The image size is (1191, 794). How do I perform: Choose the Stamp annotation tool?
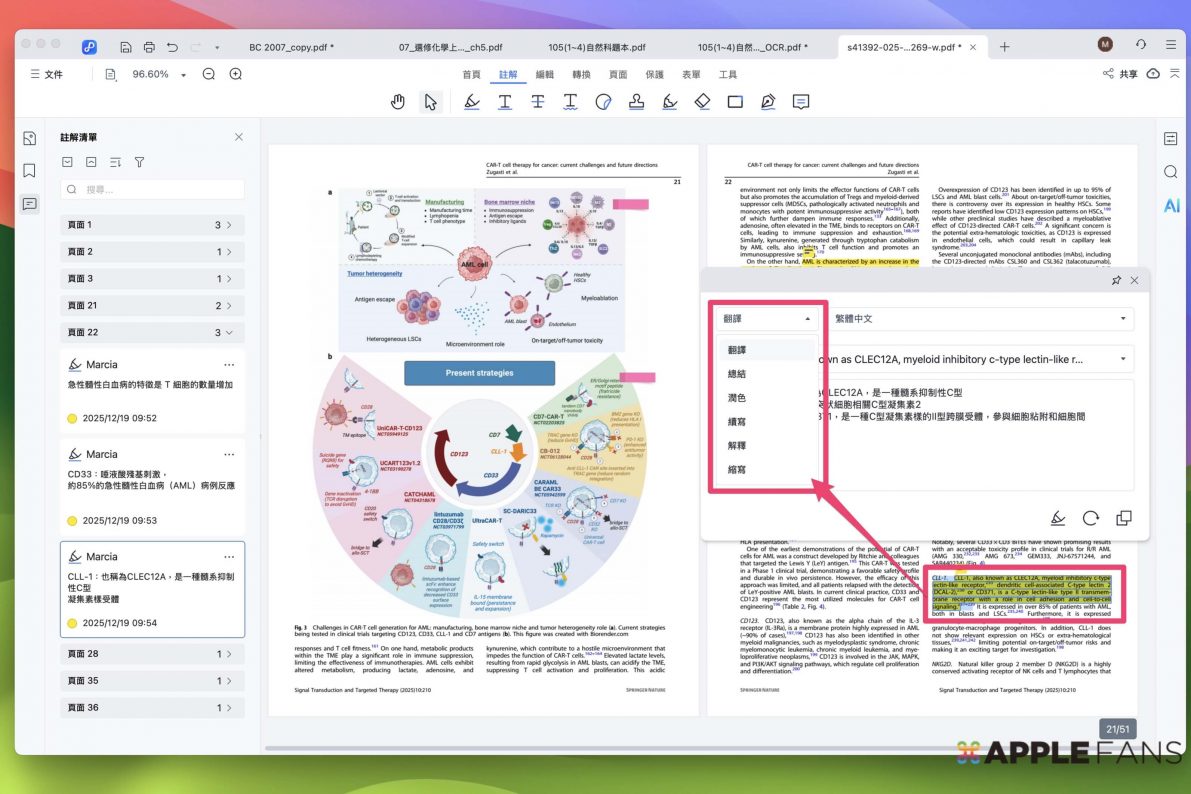pos(636,101)
